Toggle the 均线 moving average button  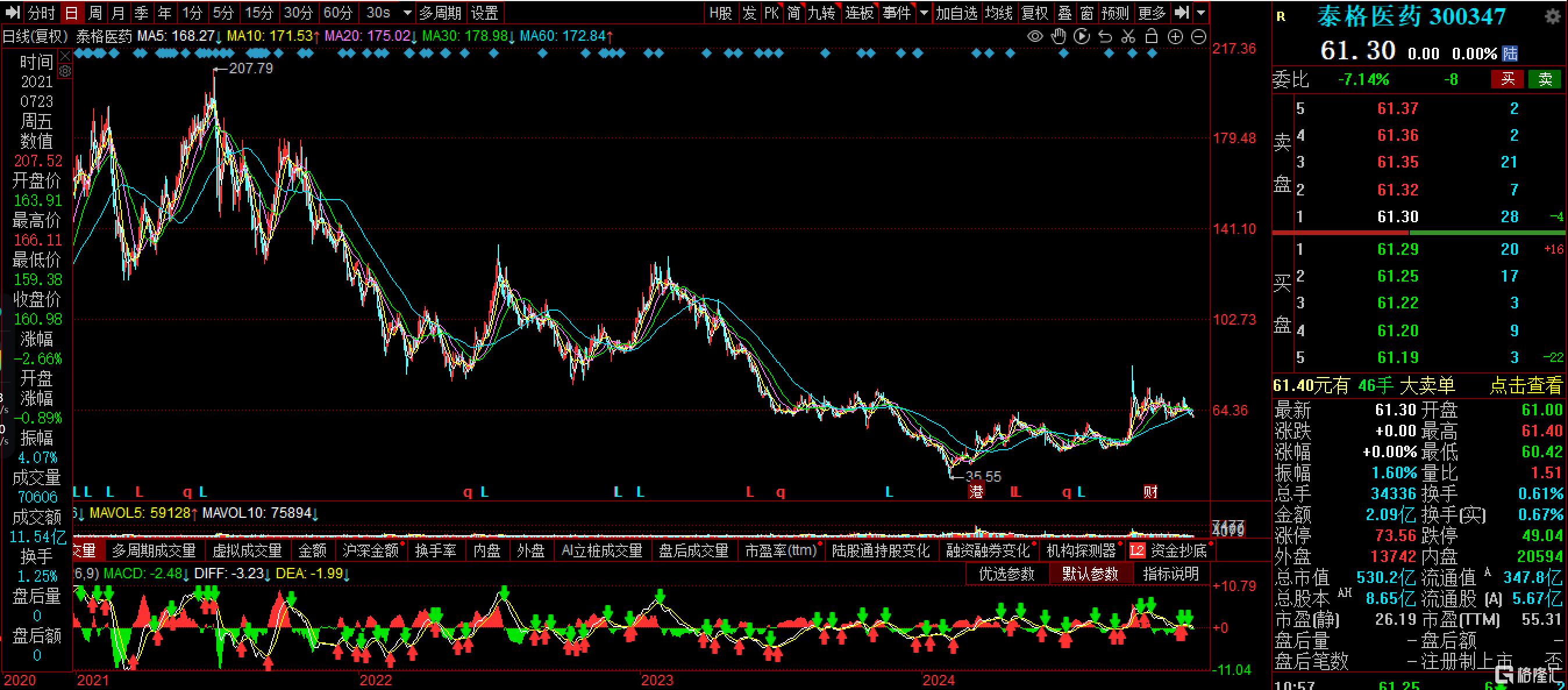point(999,12)
